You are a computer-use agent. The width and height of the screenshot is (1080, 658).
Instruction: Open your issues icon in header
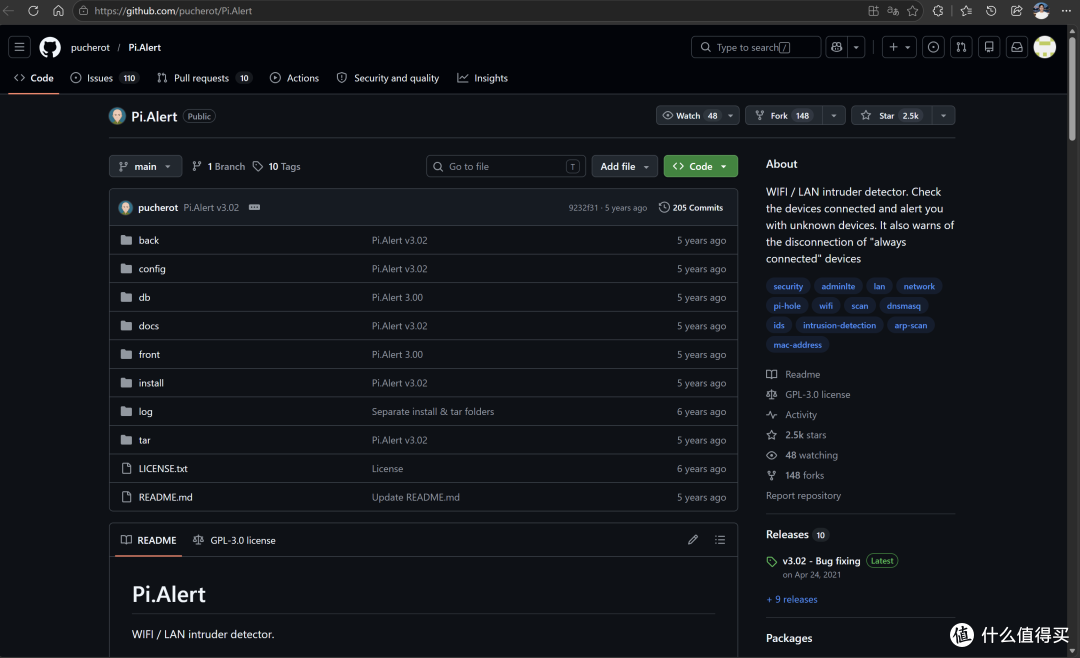point(933,47)
